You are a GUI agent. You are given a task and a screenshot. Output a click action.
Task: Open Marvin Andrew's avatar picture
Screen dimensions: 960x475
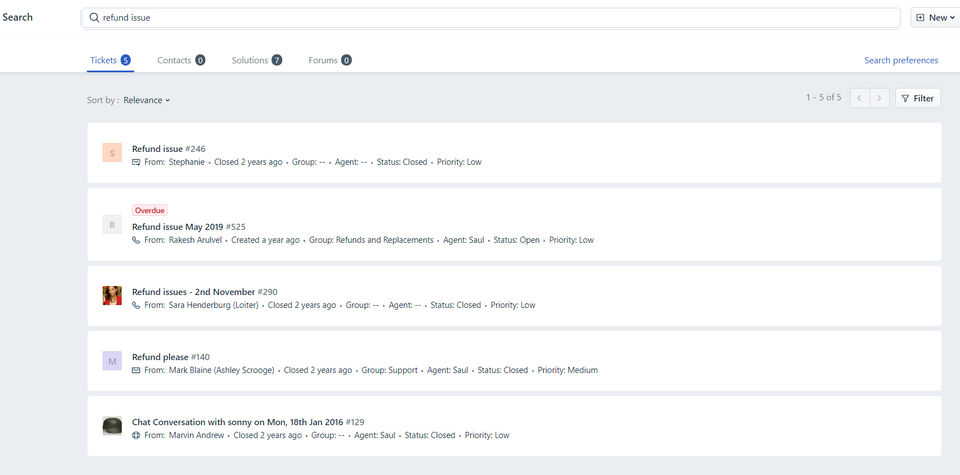[112, 426]
